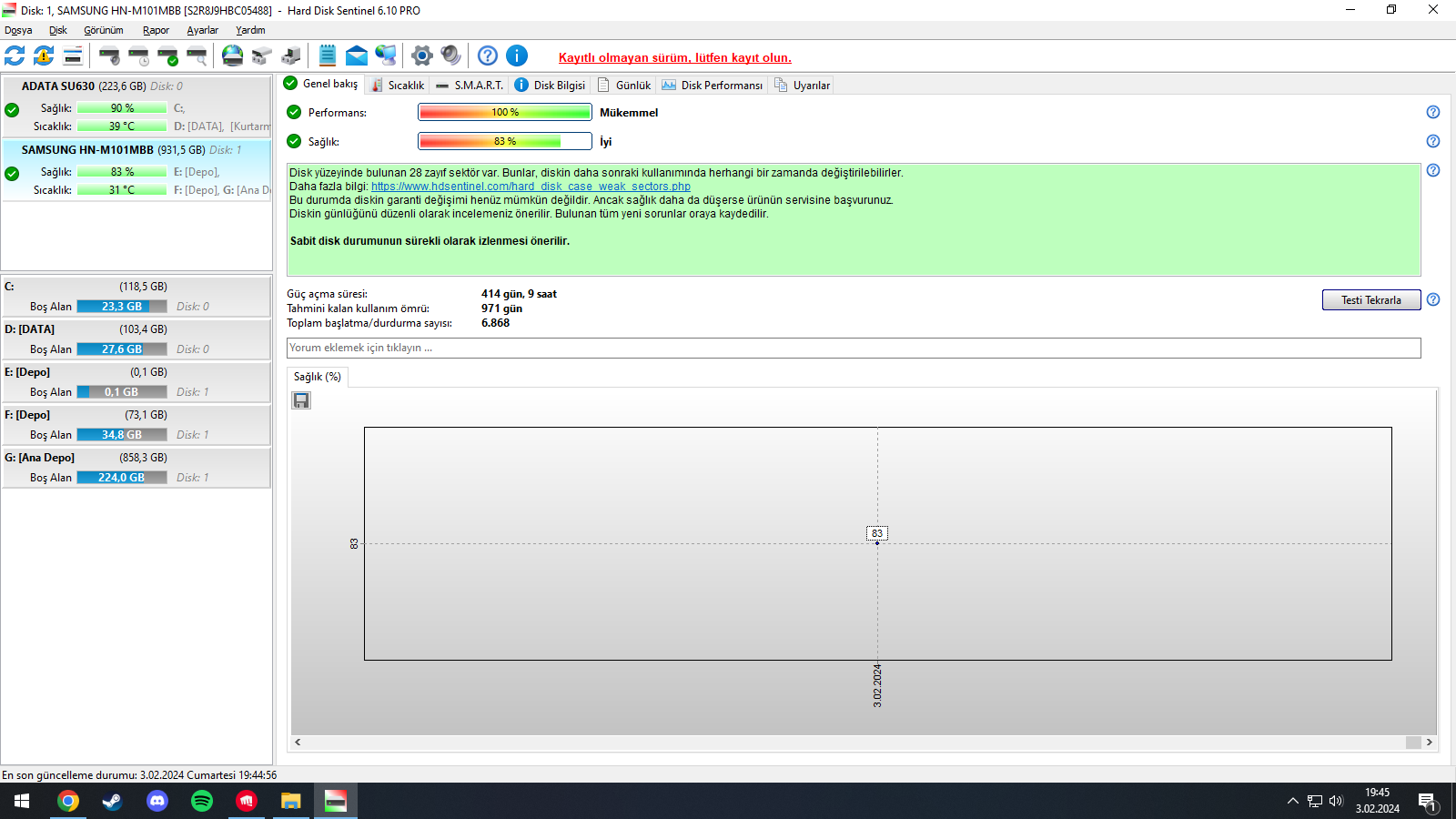Open Steam from the taskbar

point(112,801)
